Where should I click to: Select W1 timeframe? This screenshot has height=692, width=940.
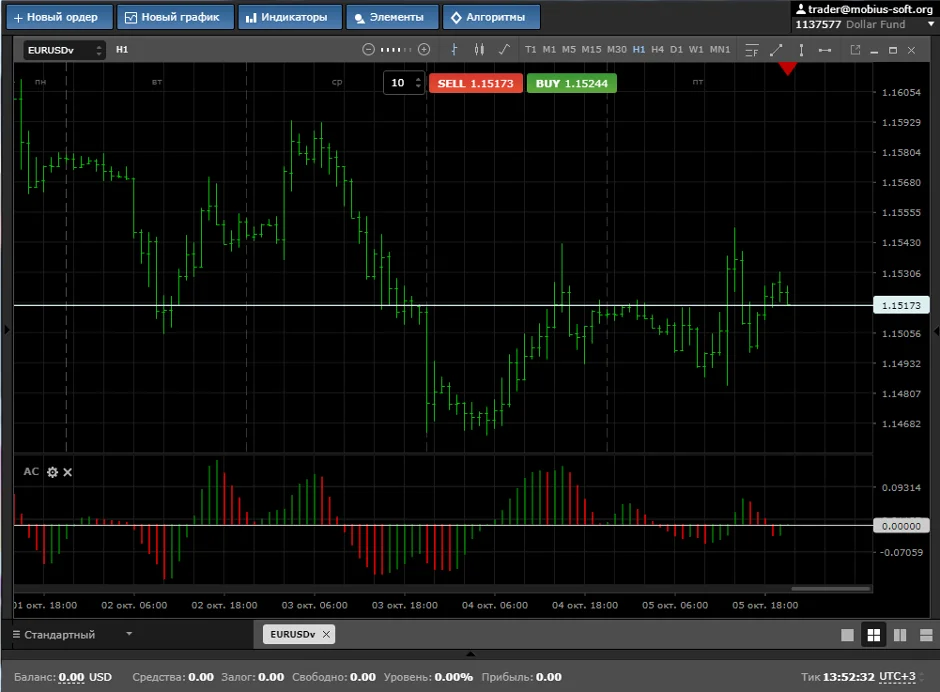[x=696, y=50]
